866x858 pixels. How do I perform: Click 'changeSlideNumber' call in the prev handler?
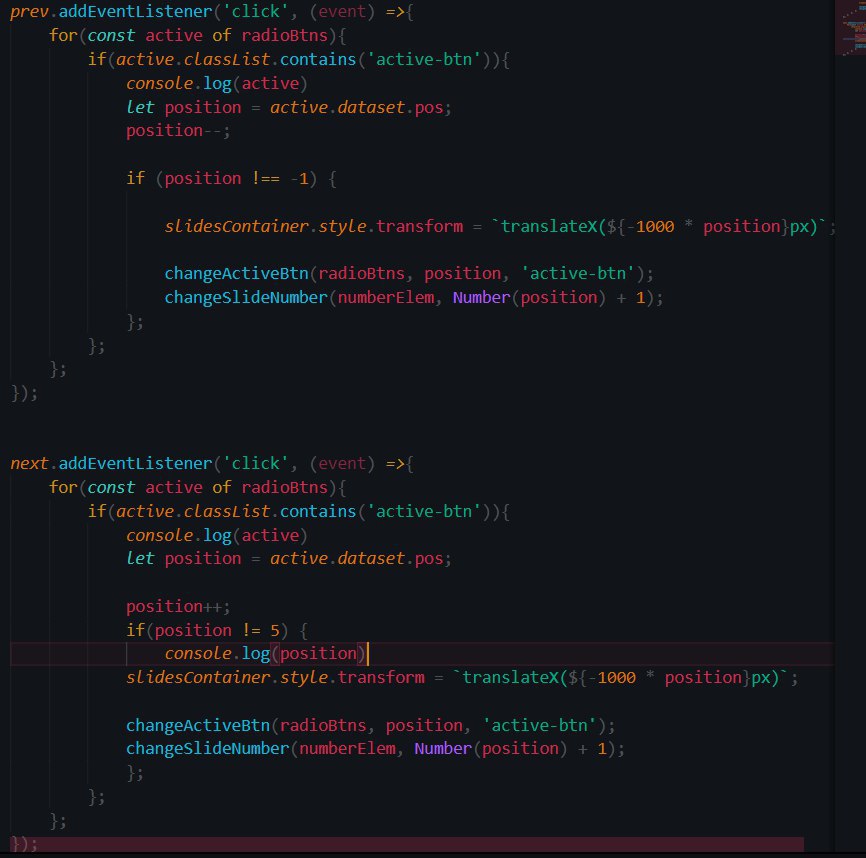(x=246, y=298)
